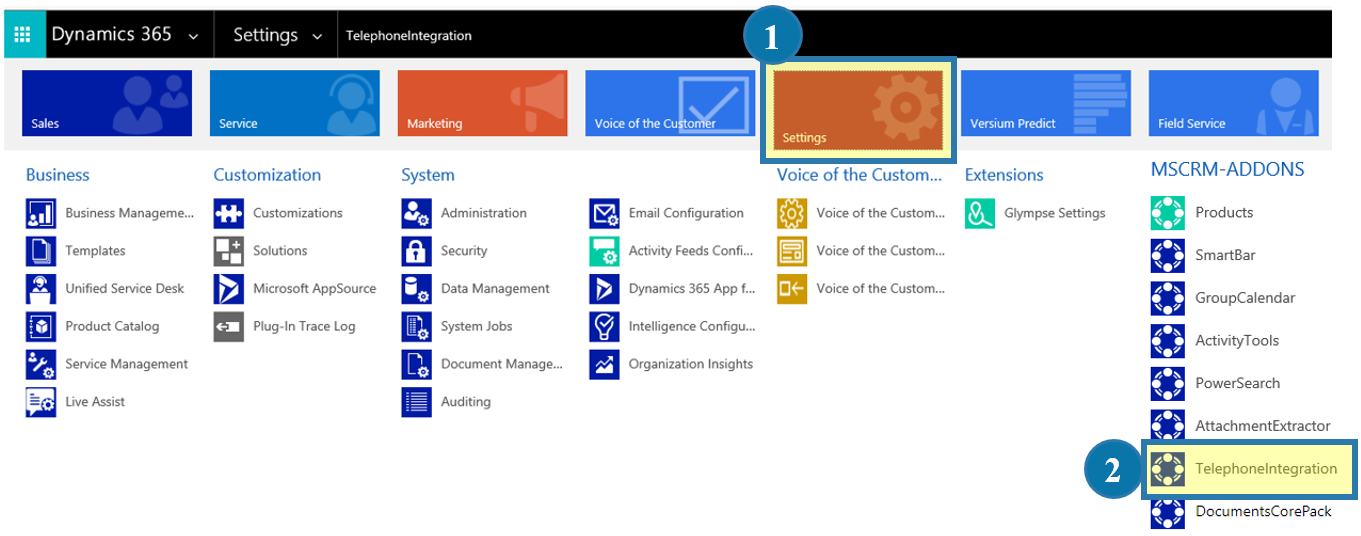Open the Solutions icon

pyautogui.click(x=228, y=251)
